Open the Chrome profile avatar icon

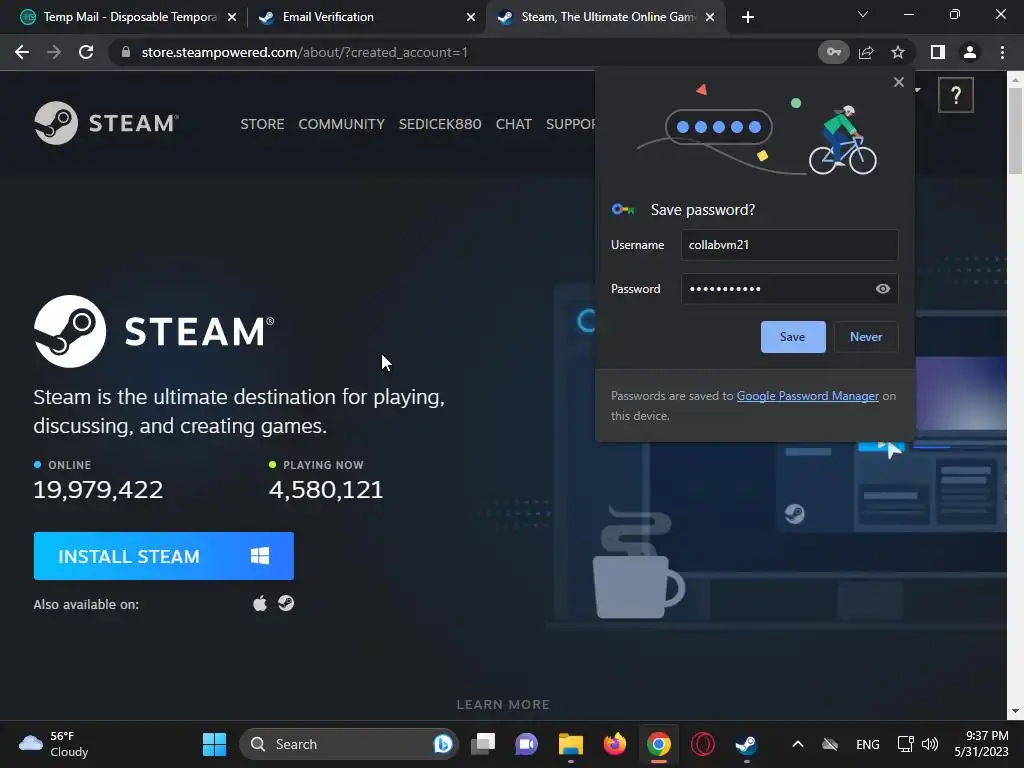click(969, 52)
